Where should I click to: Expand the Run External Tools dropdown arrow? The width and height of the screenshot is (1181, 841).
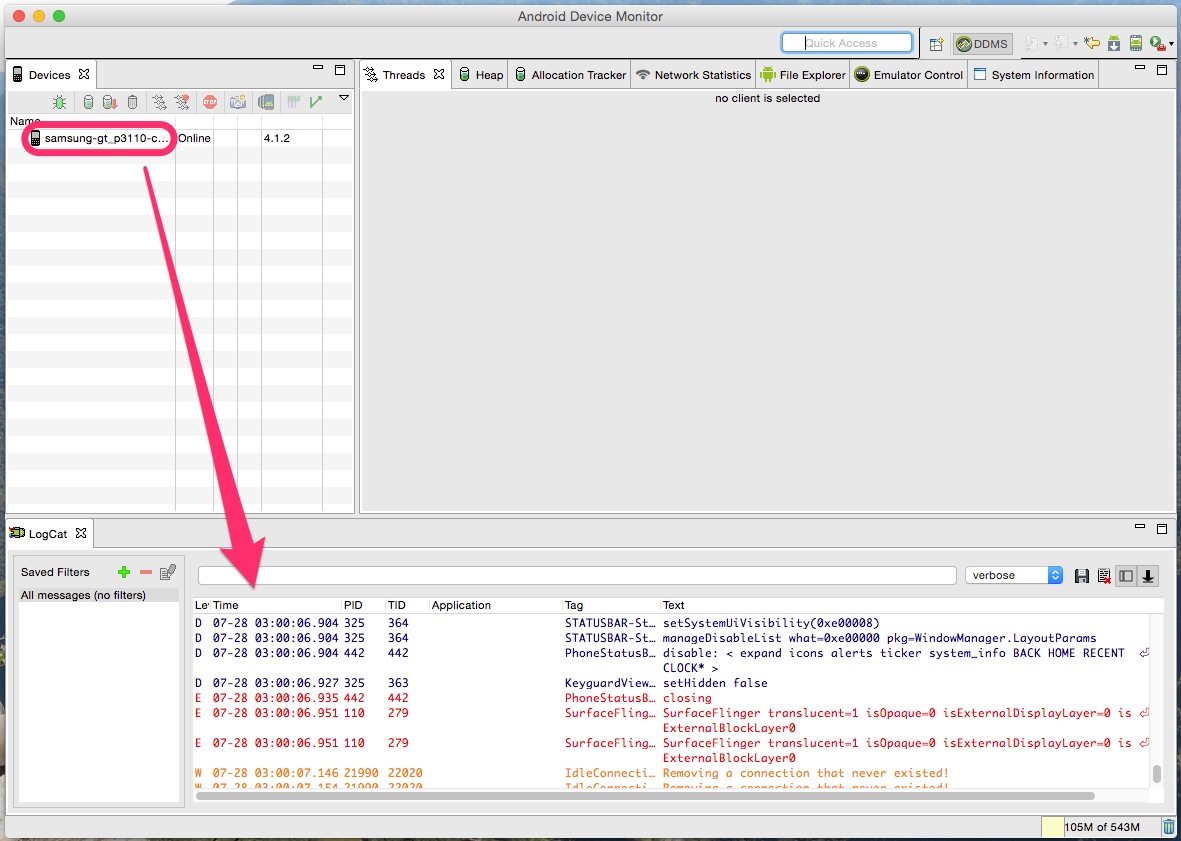[x=1171, y=45]
